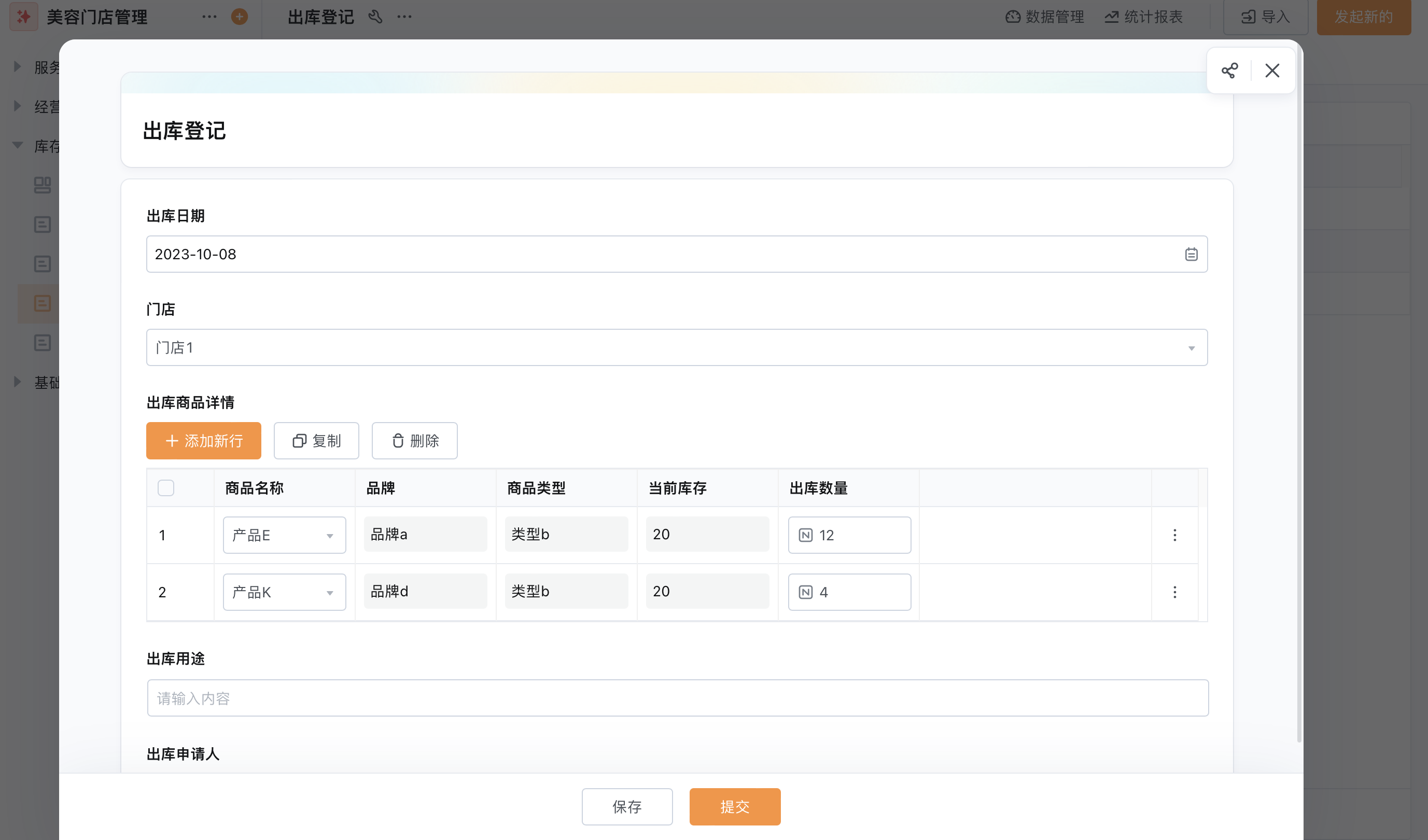Toggle the select-all checkbox in table header

[x=166, y=487]
